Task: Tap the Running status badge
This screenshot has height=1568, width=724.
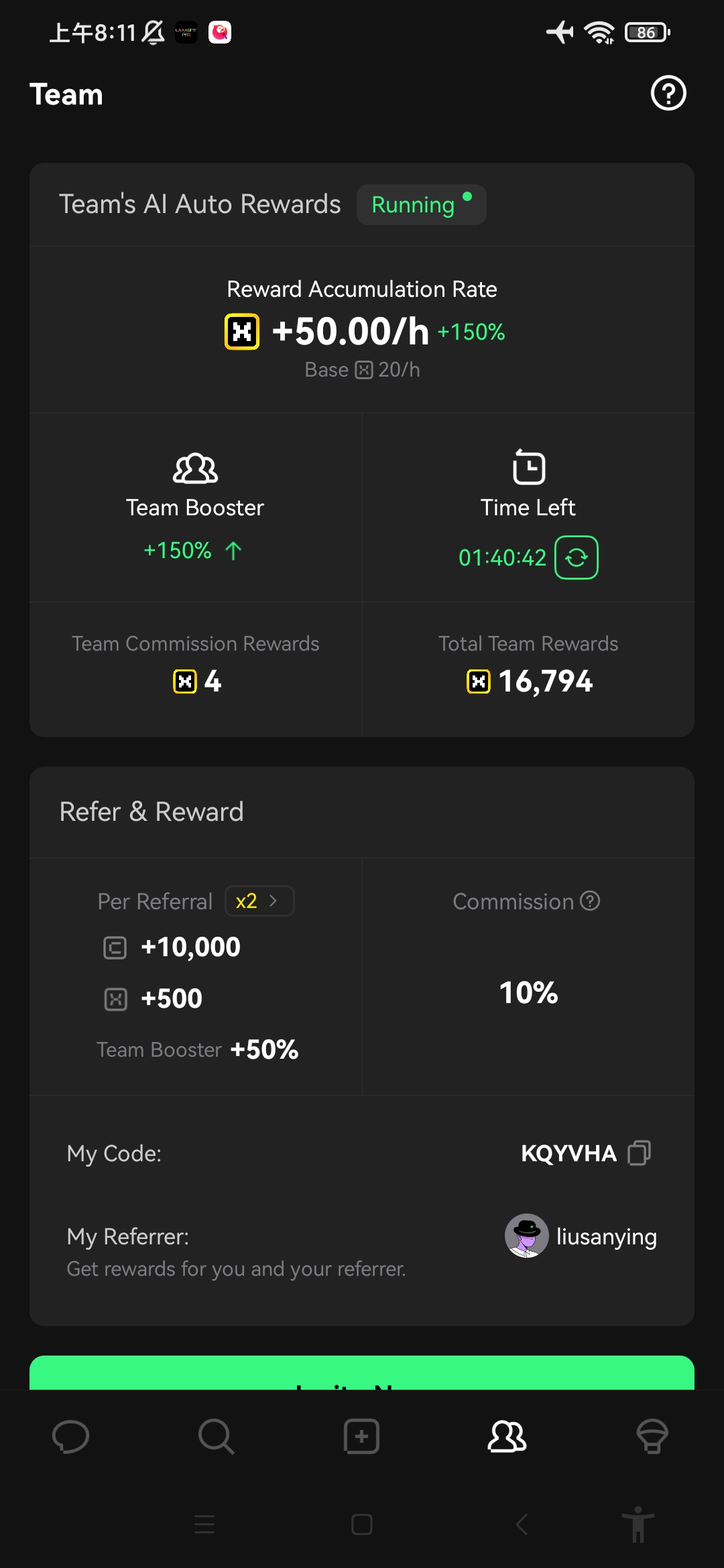Action: coord(421,204)
